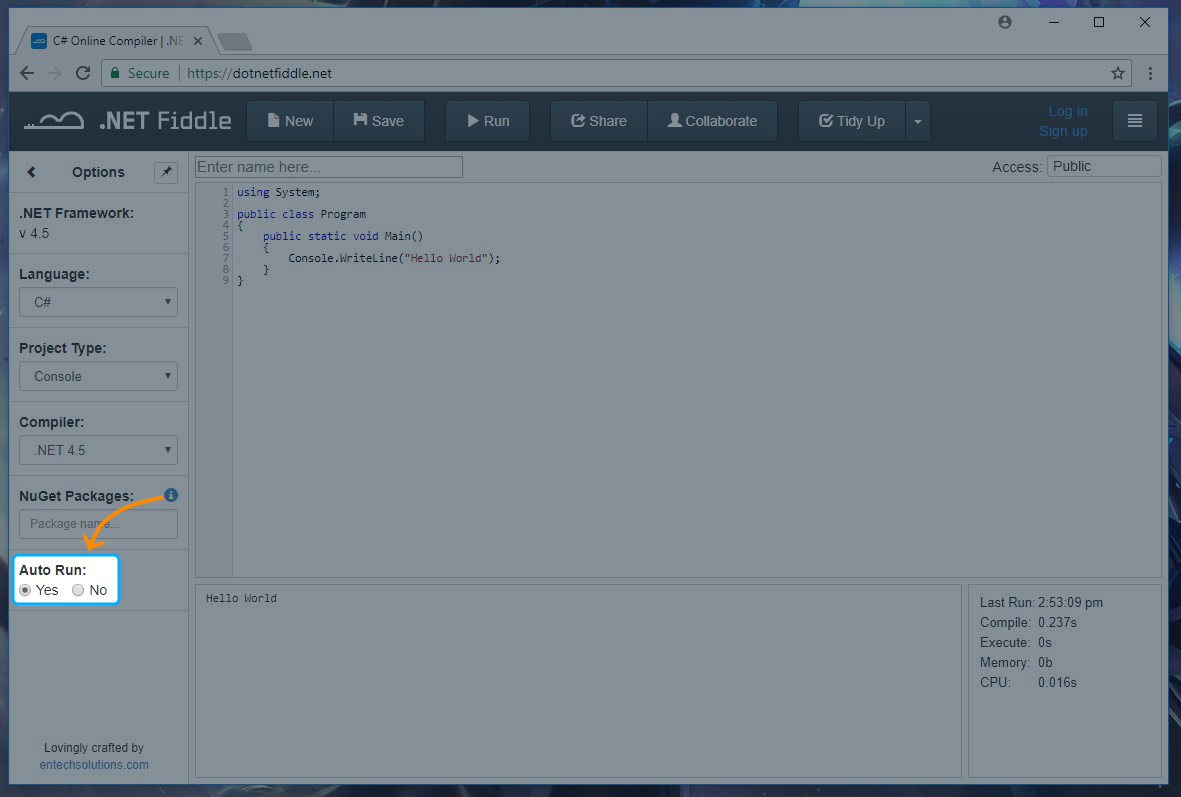The image size is (1181, 797).
Task: Expand the Tidy Up dropdown arrow
Action: click(918, 121)
